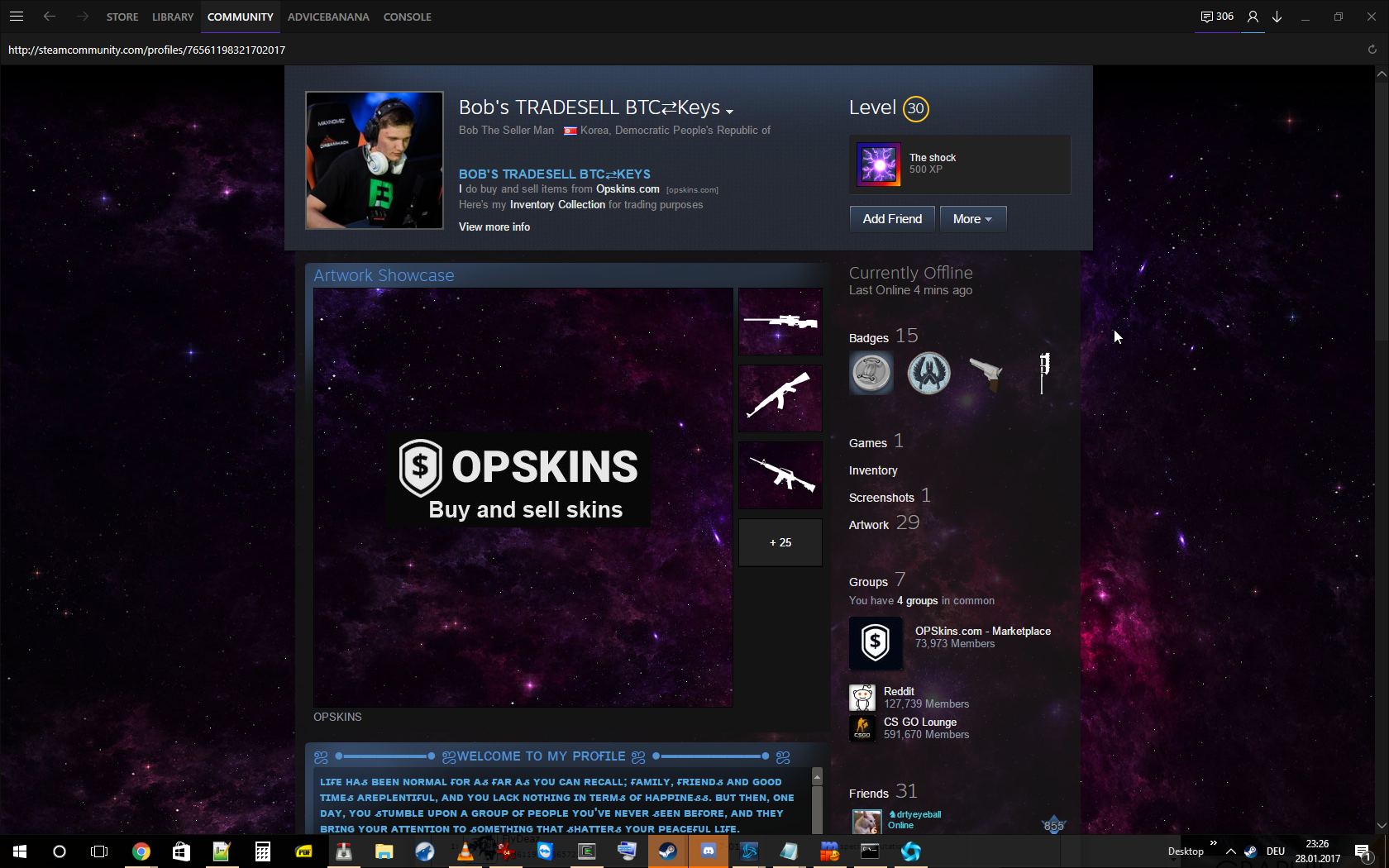This screenshot has height=868, width=1389.
Task: Click the profile text box scrollbar
Action: tap(817, 802)
